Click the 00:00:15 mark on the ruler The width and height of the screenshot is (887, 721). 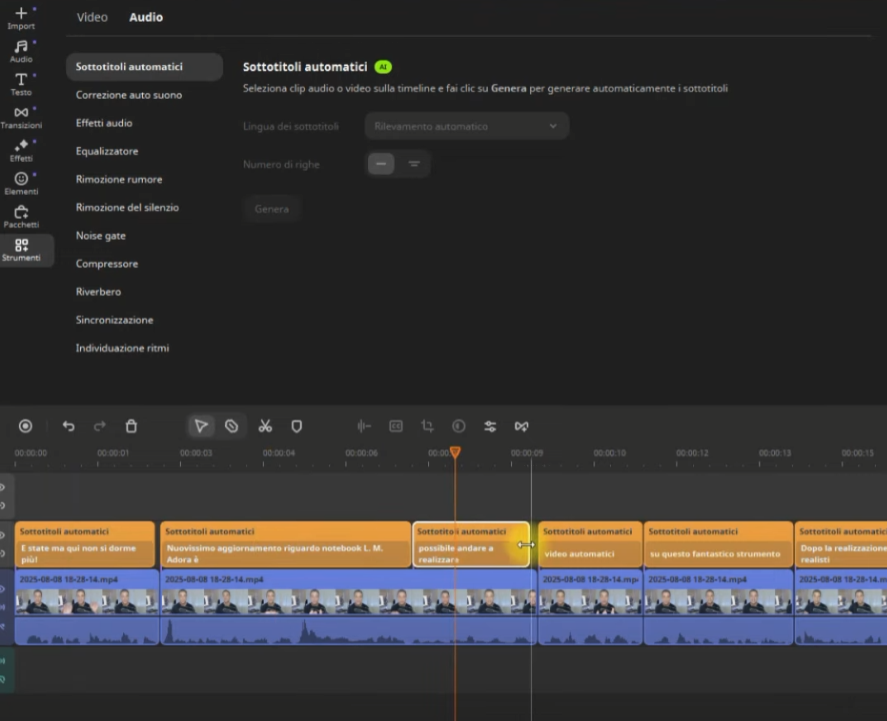[858, 453]
